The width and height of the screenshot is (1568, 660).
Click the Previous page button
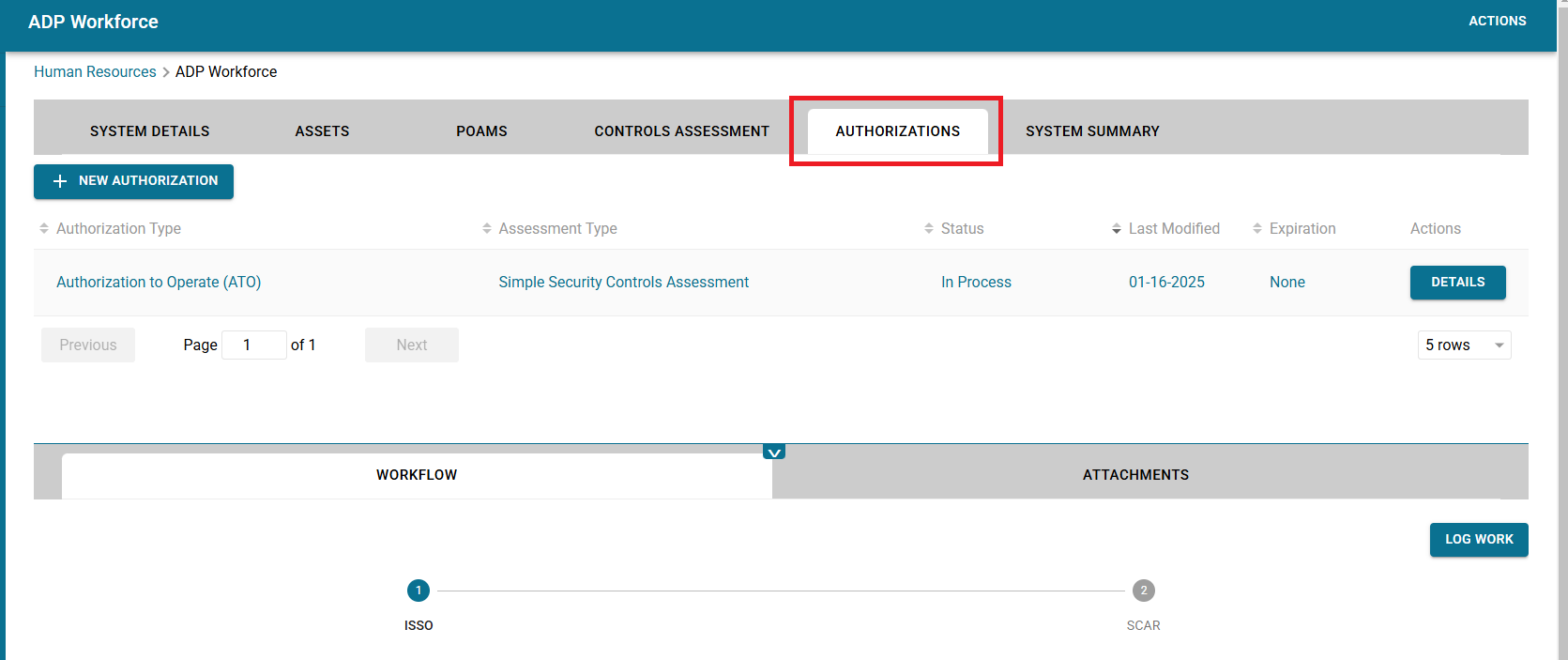click(88, 345)
